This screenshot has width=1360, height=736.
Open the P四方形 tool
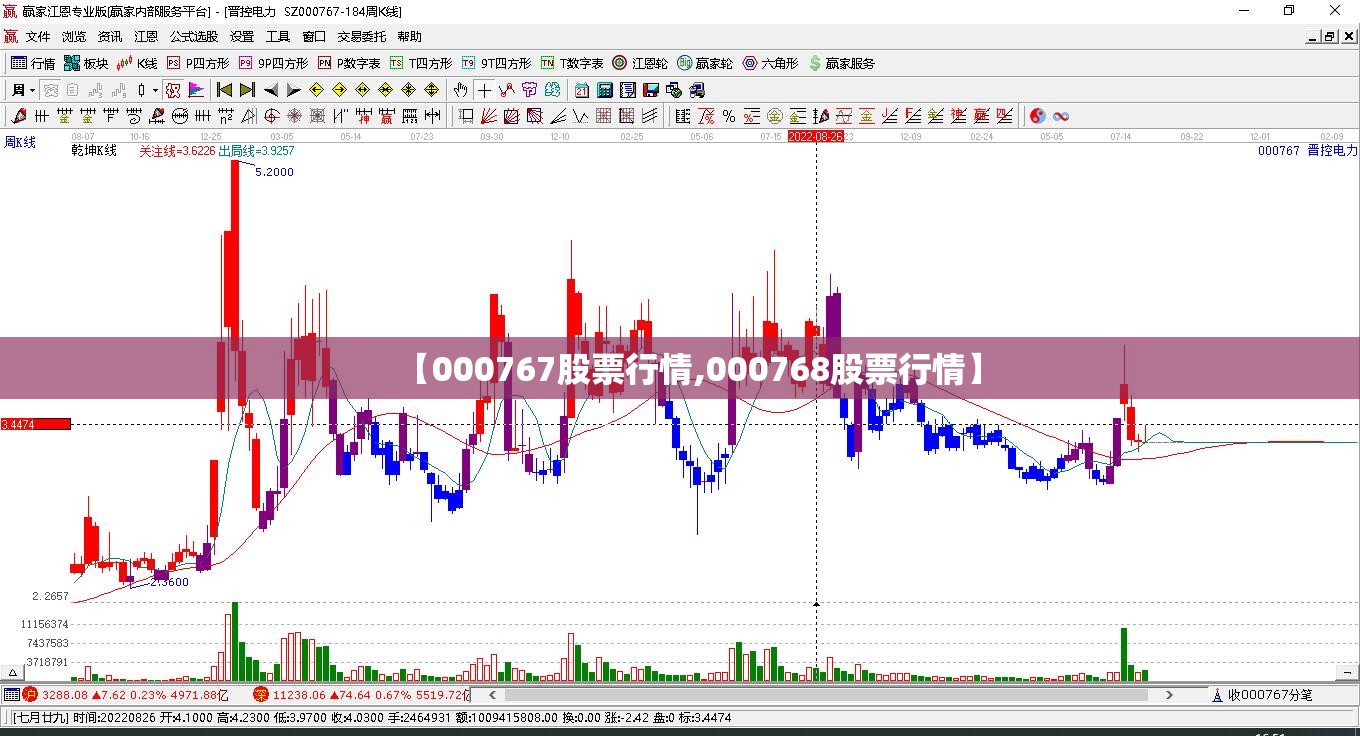tap(197, 63)
